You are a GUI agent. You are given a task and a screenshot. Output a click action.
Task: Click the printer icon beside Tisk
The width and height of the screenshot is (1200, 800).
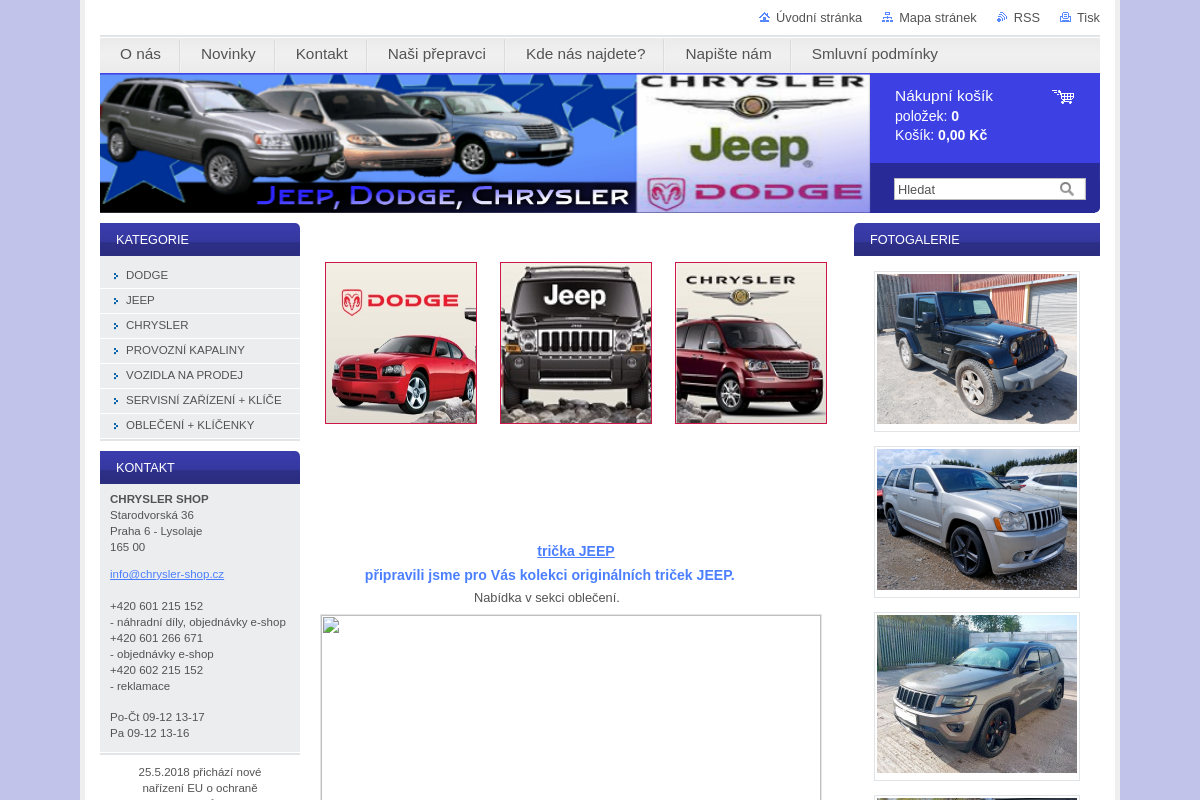(1065, 17)
